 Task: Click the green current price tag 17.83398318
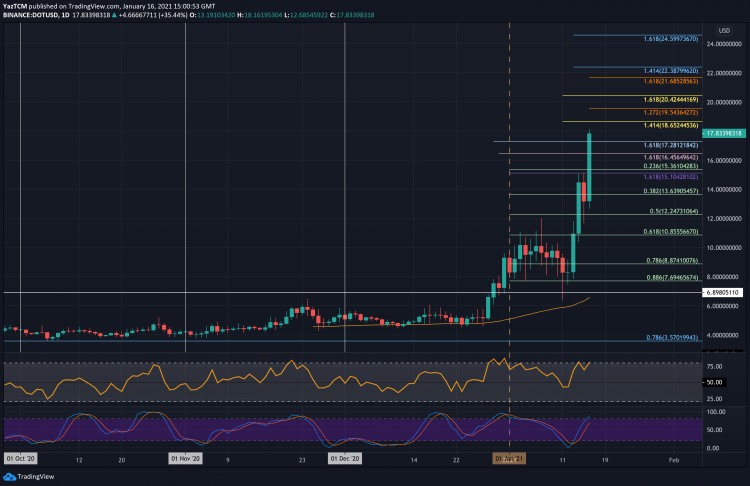725,132
